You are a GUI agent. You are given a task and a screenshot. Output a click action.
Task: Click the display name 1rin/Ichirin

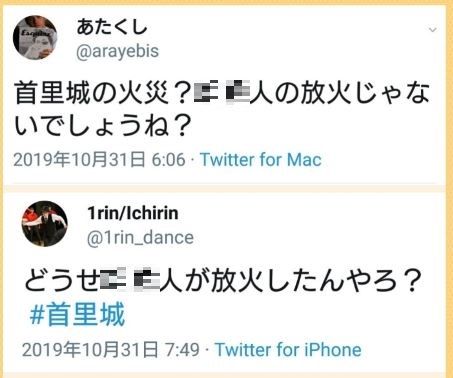pyautogui.click(x=133, y=213)
